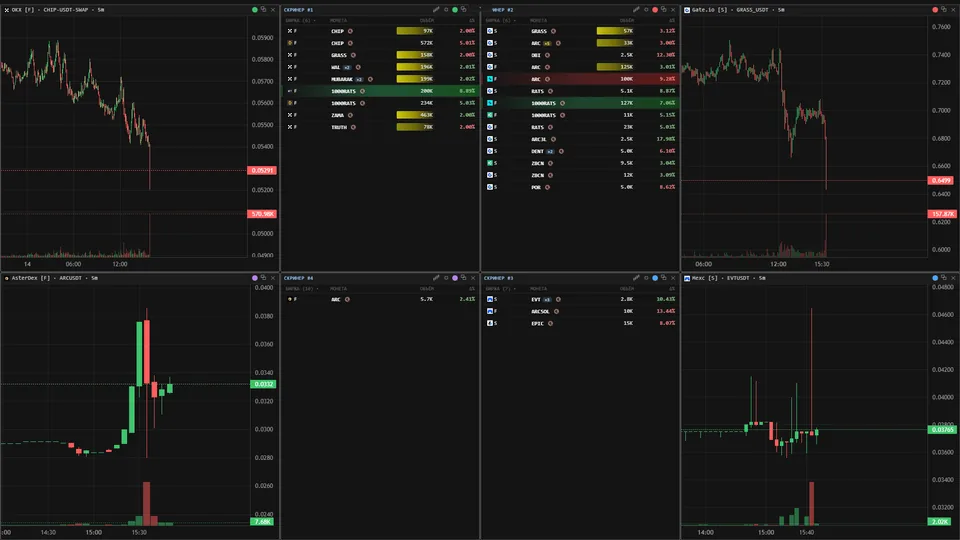Open settings gear in Screener #2 header
The image size is (960, 540).
tap(646, 10)
